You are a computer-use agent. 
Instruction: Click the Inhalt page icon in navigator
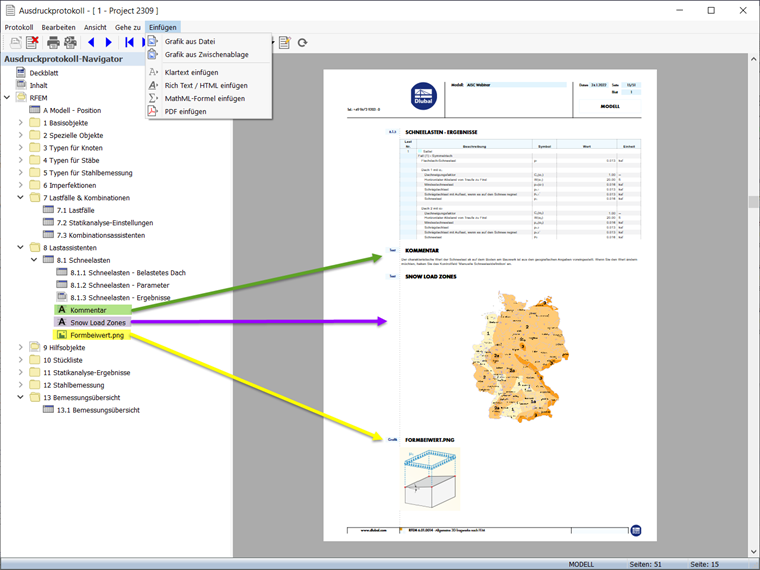click(x=21, y=85)
